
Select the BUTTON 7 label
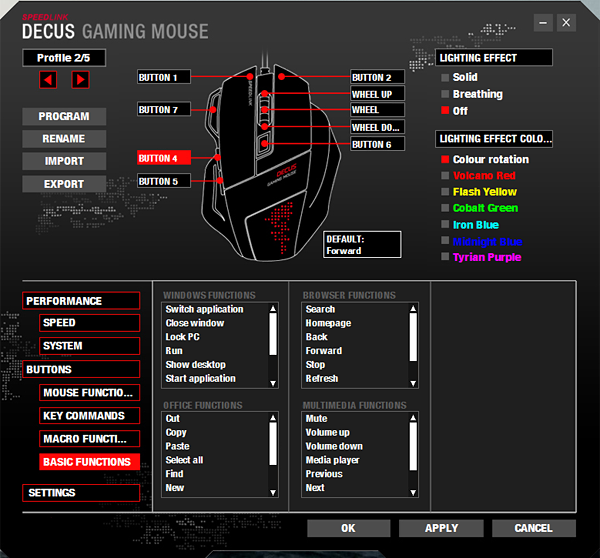tap(164, 110)
